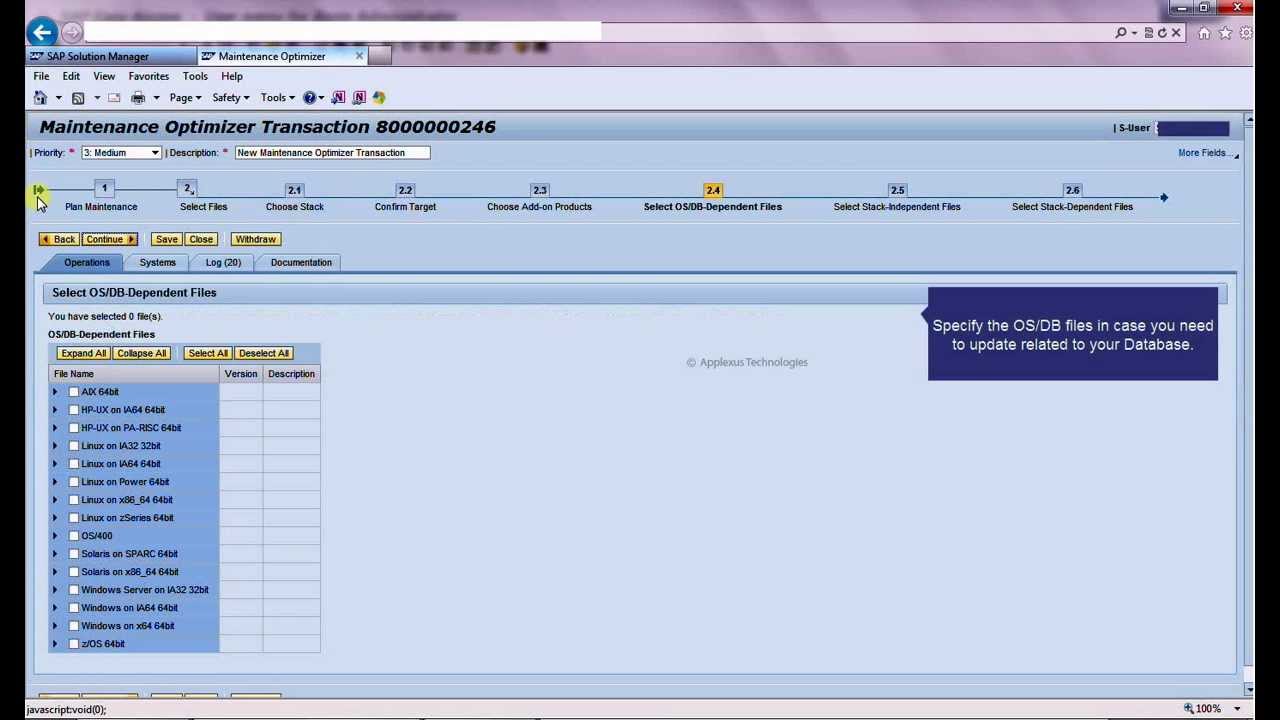Expand the Solaris on x86_64 64bit node
The image size is (1280, 720).
pyautogui.click(x=55, y=572)
